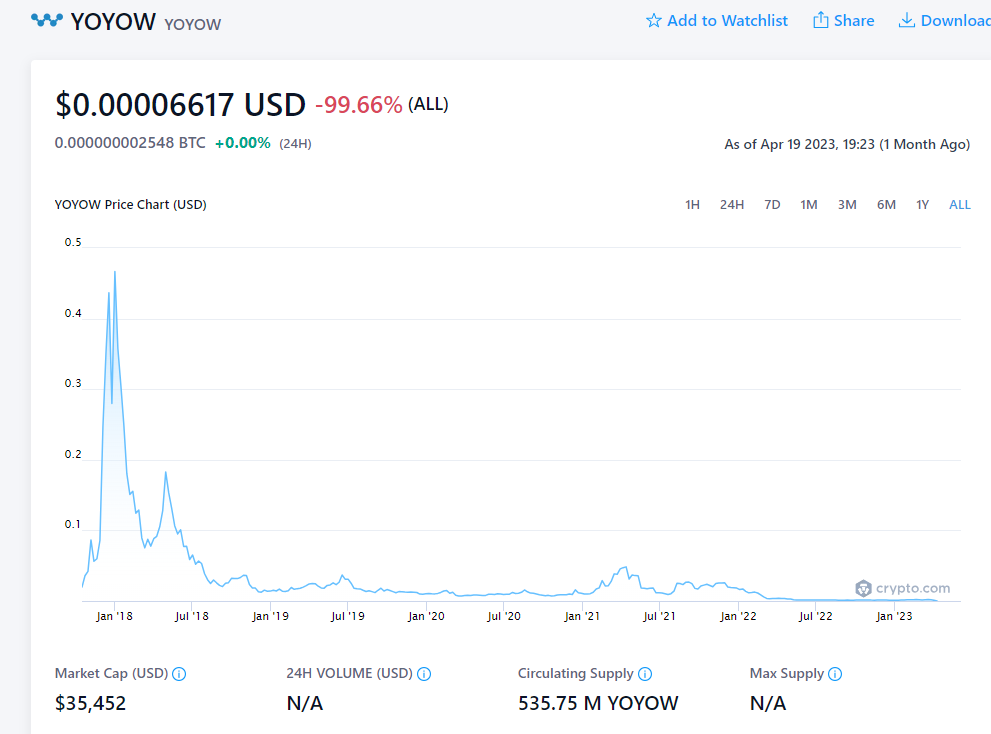Image resolution: width=991 pixels, height=734 pixels.
Task: Click the $35,452 market cap value
Action: [90, 703]
